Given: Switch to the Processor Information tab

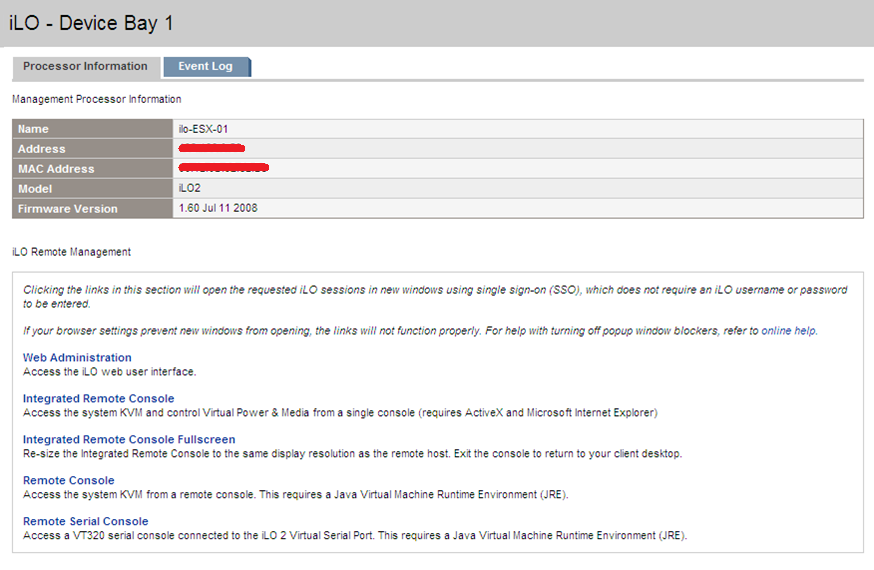Looking at the screenshot, I should click(85, 66).
